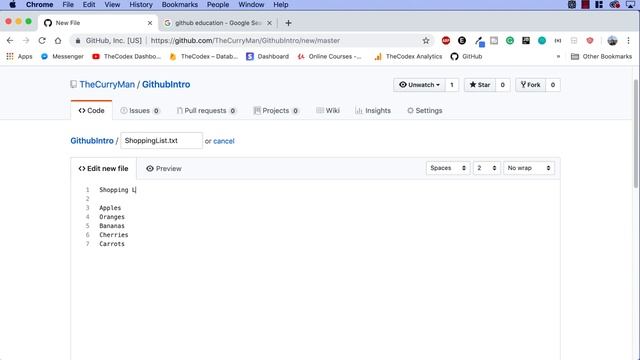
Task: Open the History menu
Action: point(141,4)
